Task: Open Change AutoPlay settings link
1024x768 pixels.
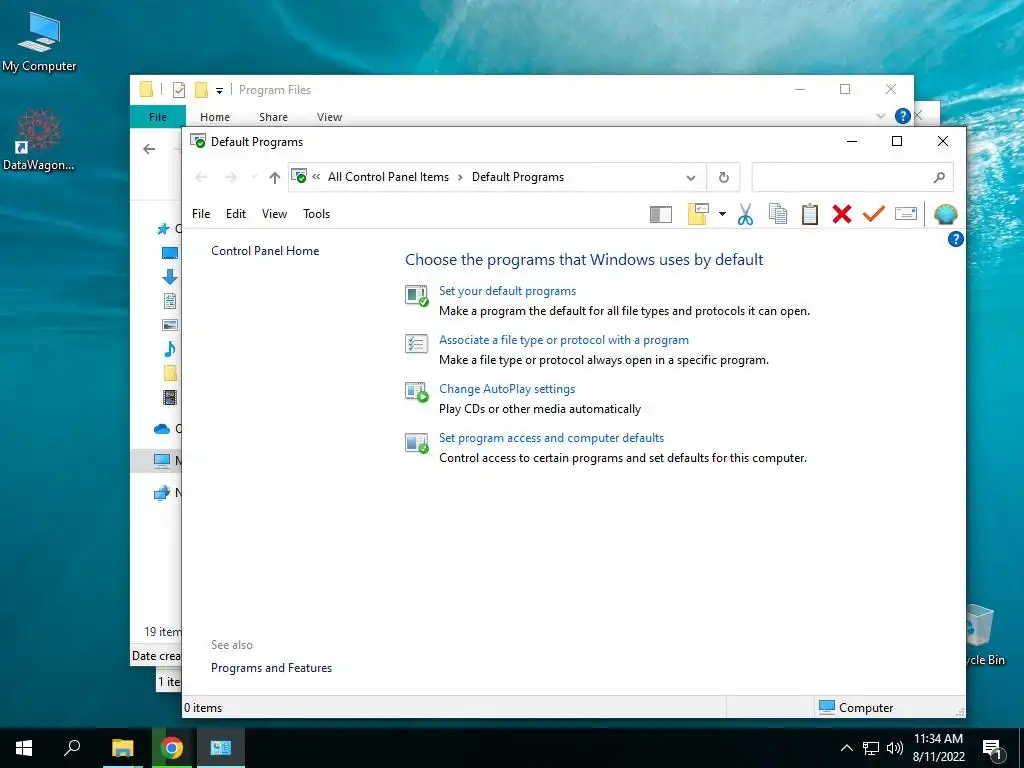Action: tap(507, 389)
